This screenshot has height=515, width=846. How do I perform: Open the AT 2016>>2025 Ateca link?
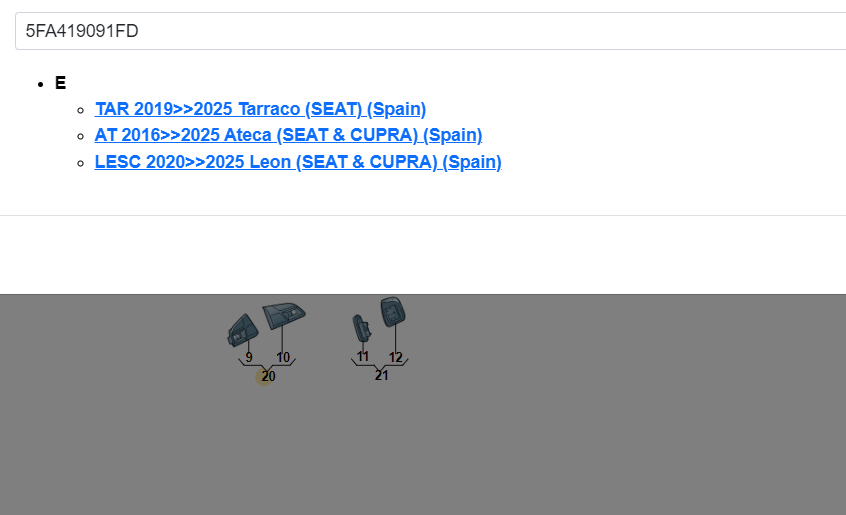288,135
